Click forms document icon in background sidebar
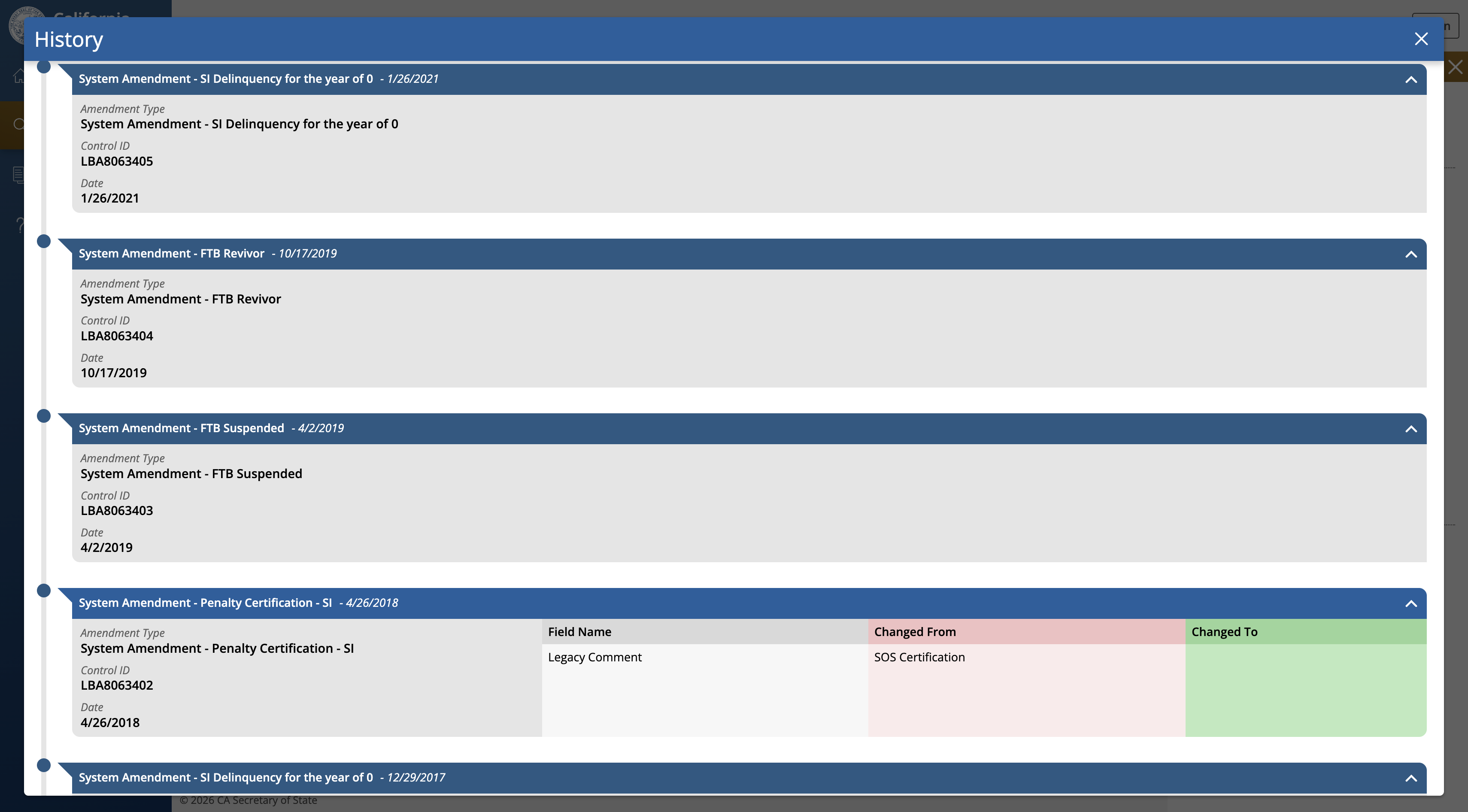The height and width of the screenshot is (812, 1468). click(18, 174)
